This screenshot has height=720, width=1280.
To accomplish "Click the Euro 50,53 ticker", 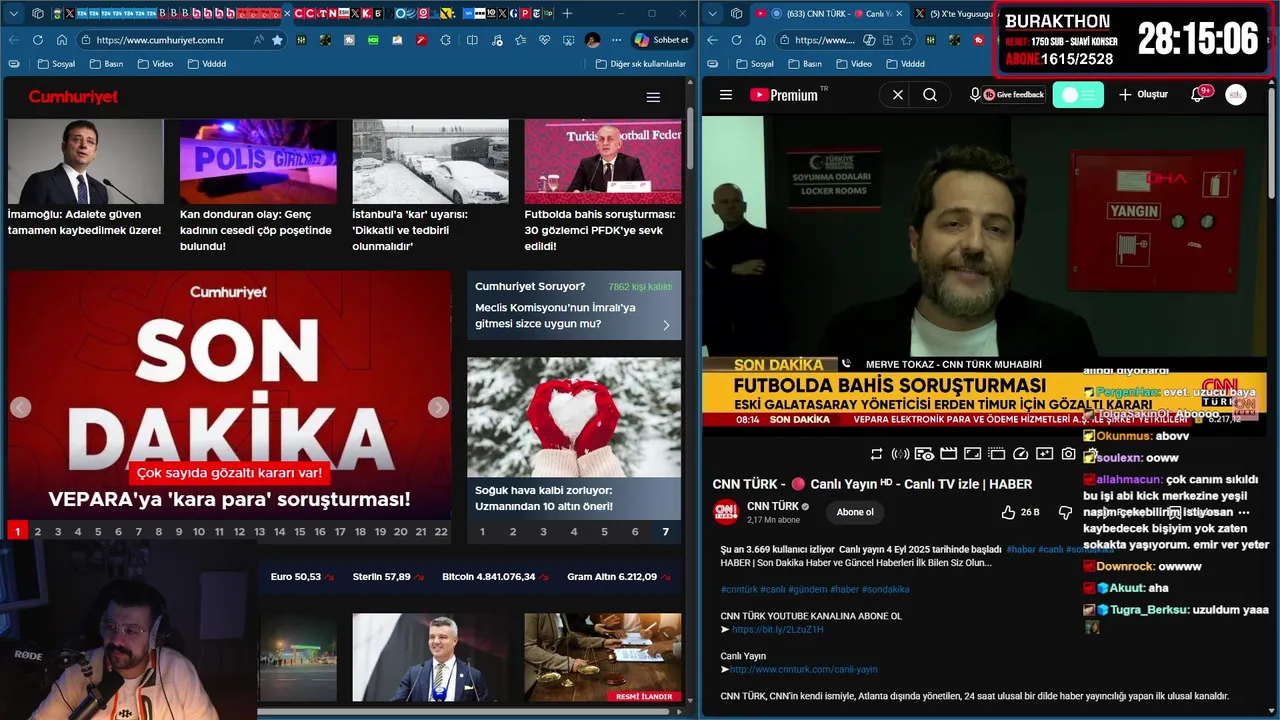I will (302, 577).
